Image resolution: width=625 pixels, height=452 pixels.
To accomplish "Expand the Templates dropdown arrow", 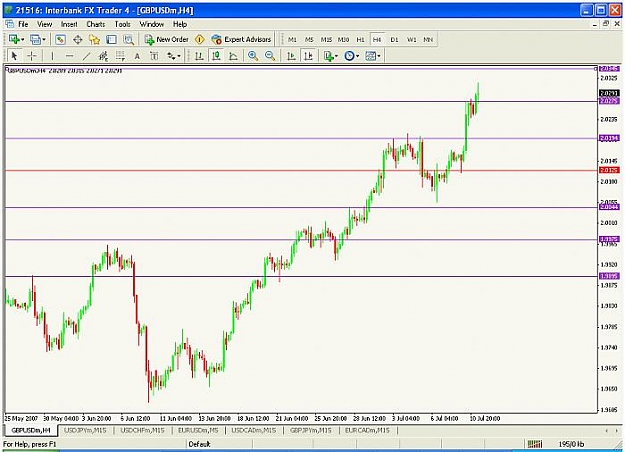I will pos(378,56).
